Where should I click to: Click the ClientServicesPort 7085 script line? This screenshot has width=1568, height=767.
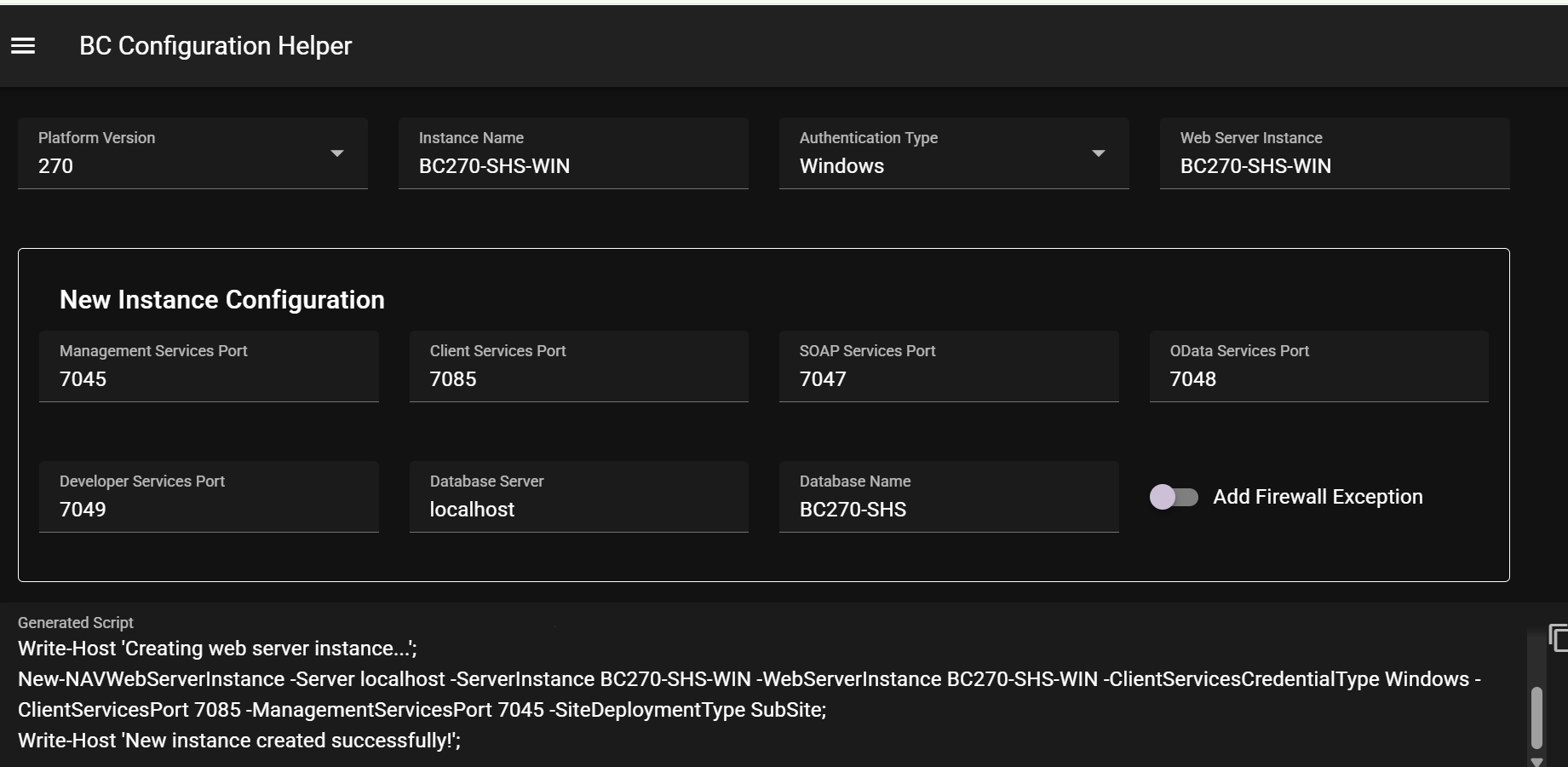point(422,710)
